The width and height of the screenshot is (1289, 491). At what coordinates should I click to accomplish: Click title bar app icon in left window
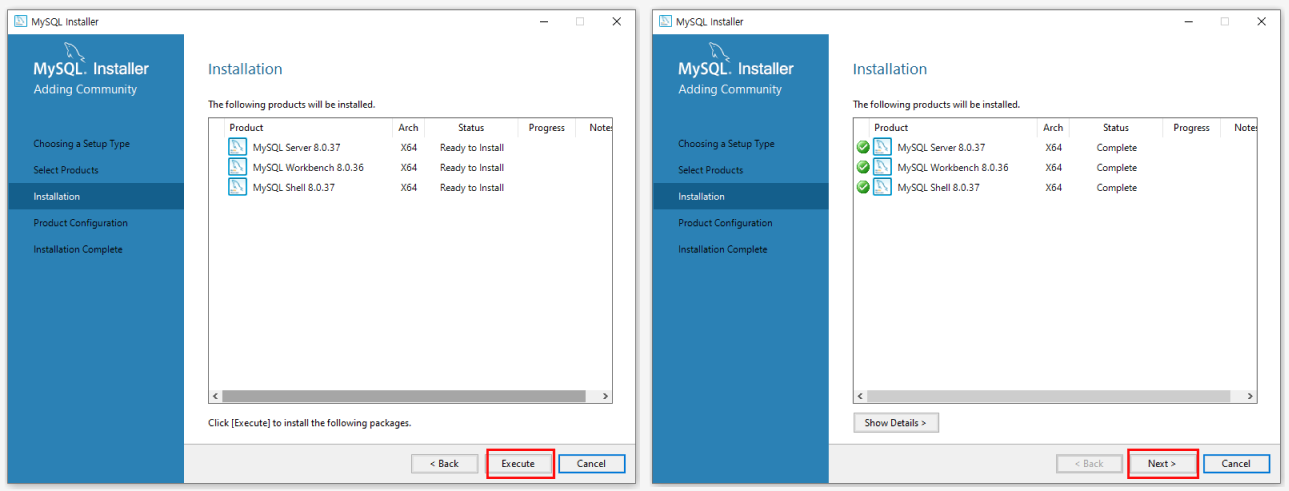click(20, 21)
